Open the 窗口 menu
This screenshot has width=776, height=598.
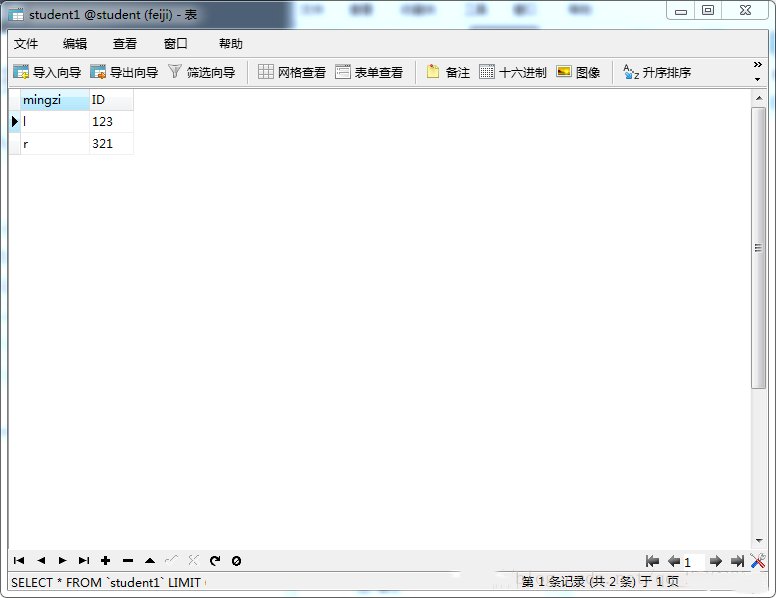click(x=176, y=44)
